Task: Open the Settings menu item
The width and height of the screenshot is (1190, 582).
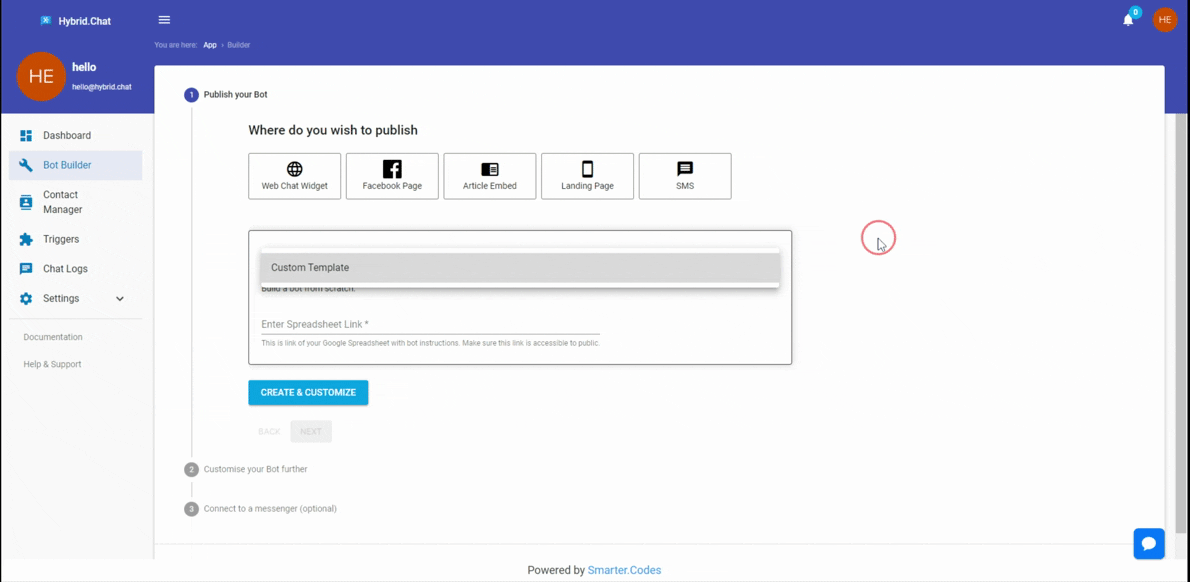Action: tap(75, 298)
